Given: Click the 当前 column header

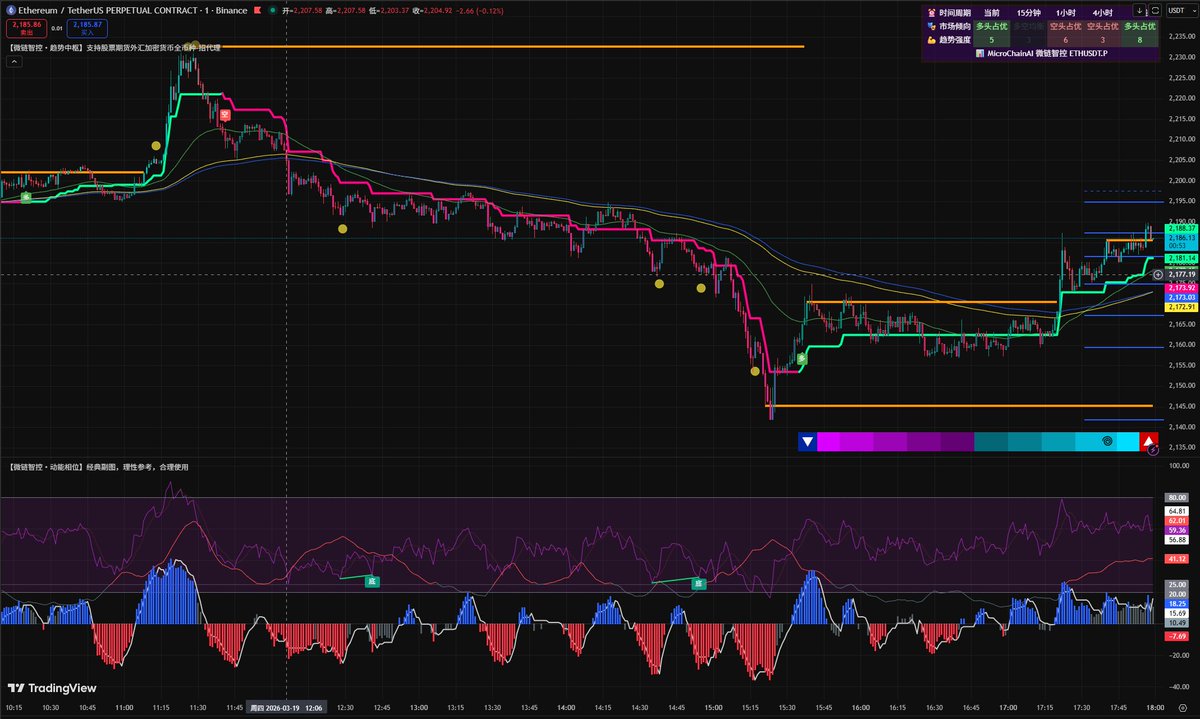Looking at the screenshot, I should (991, 12).
